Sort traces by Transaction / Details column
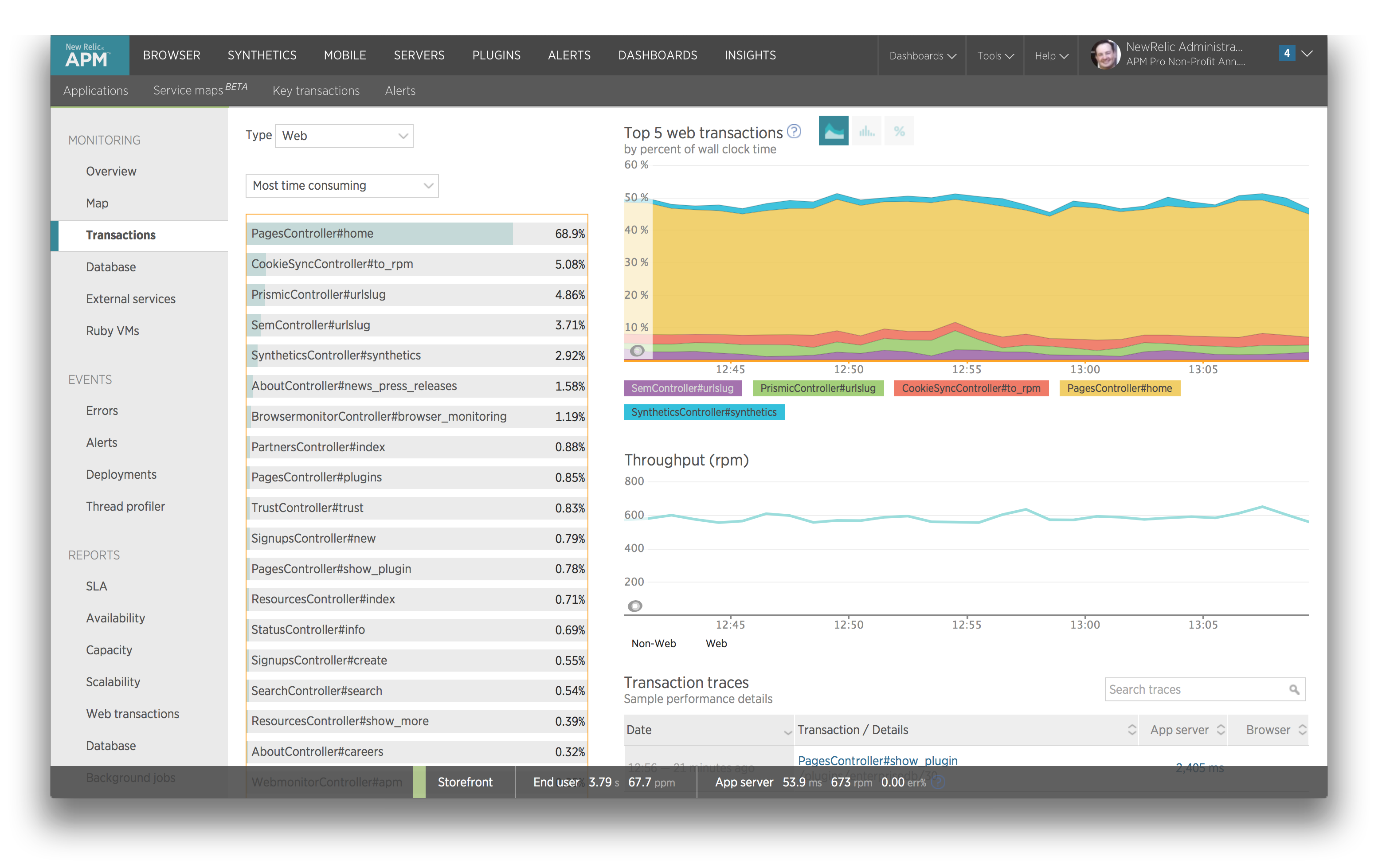Viewport: 1378px width, 868px height. click(966, 730)
